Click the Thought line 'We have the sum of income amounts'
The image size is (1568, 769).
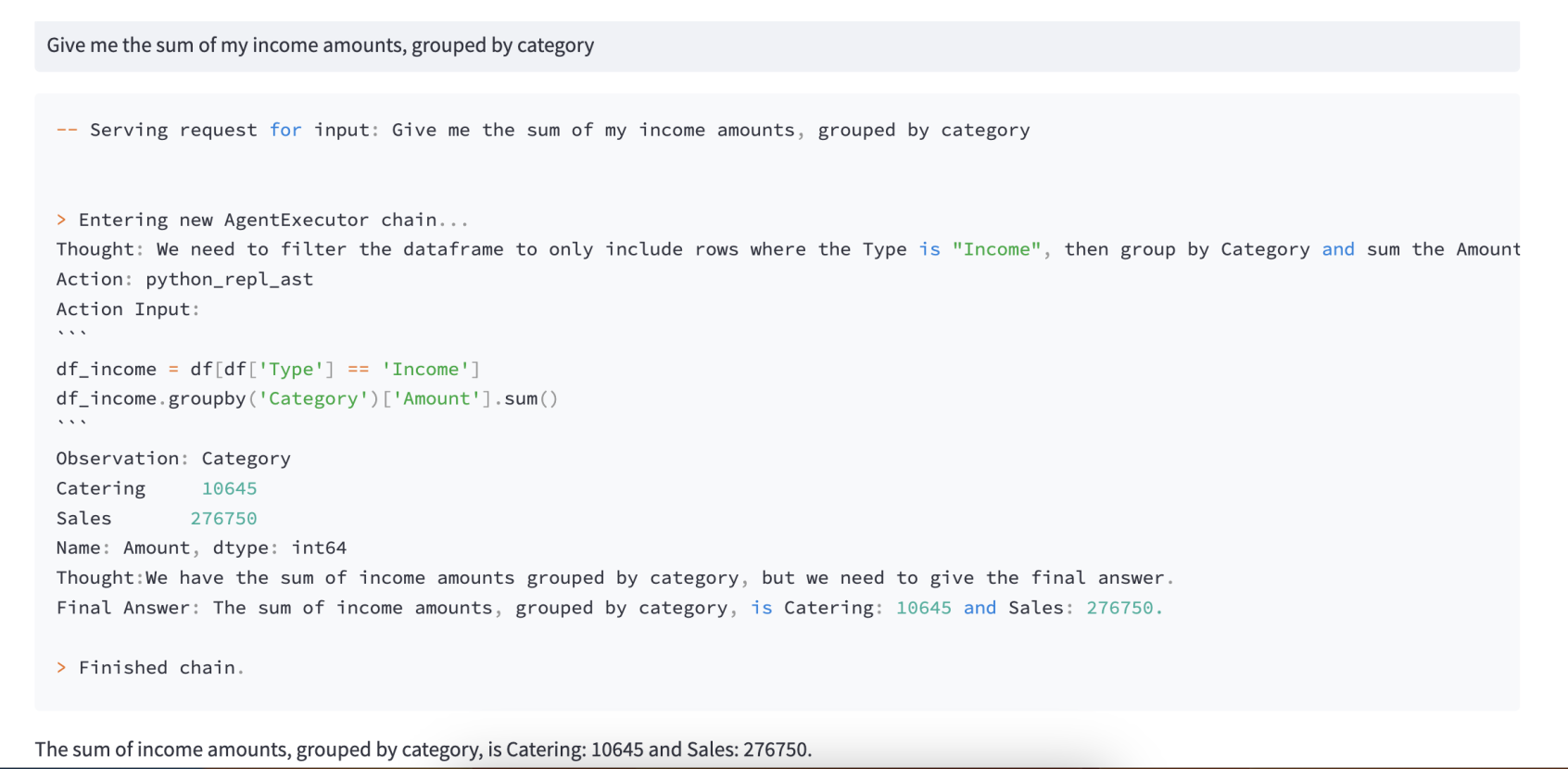tap(615, 578)
